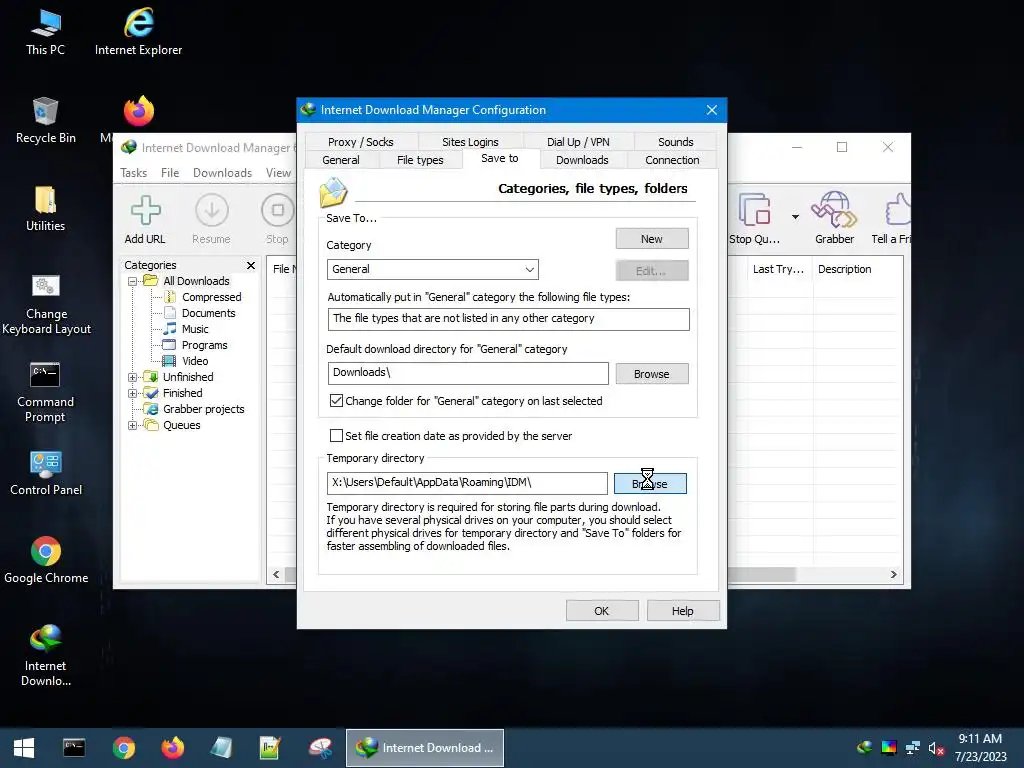Switch to the Sites Logins tab
The image size is (1024, 768).
click(470, 142)
